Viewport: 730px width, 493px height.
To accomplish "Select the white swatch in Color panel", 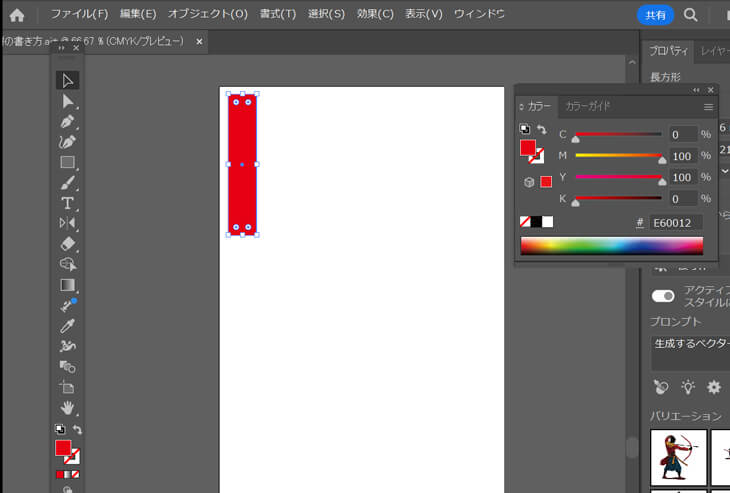I will (548, 222).
